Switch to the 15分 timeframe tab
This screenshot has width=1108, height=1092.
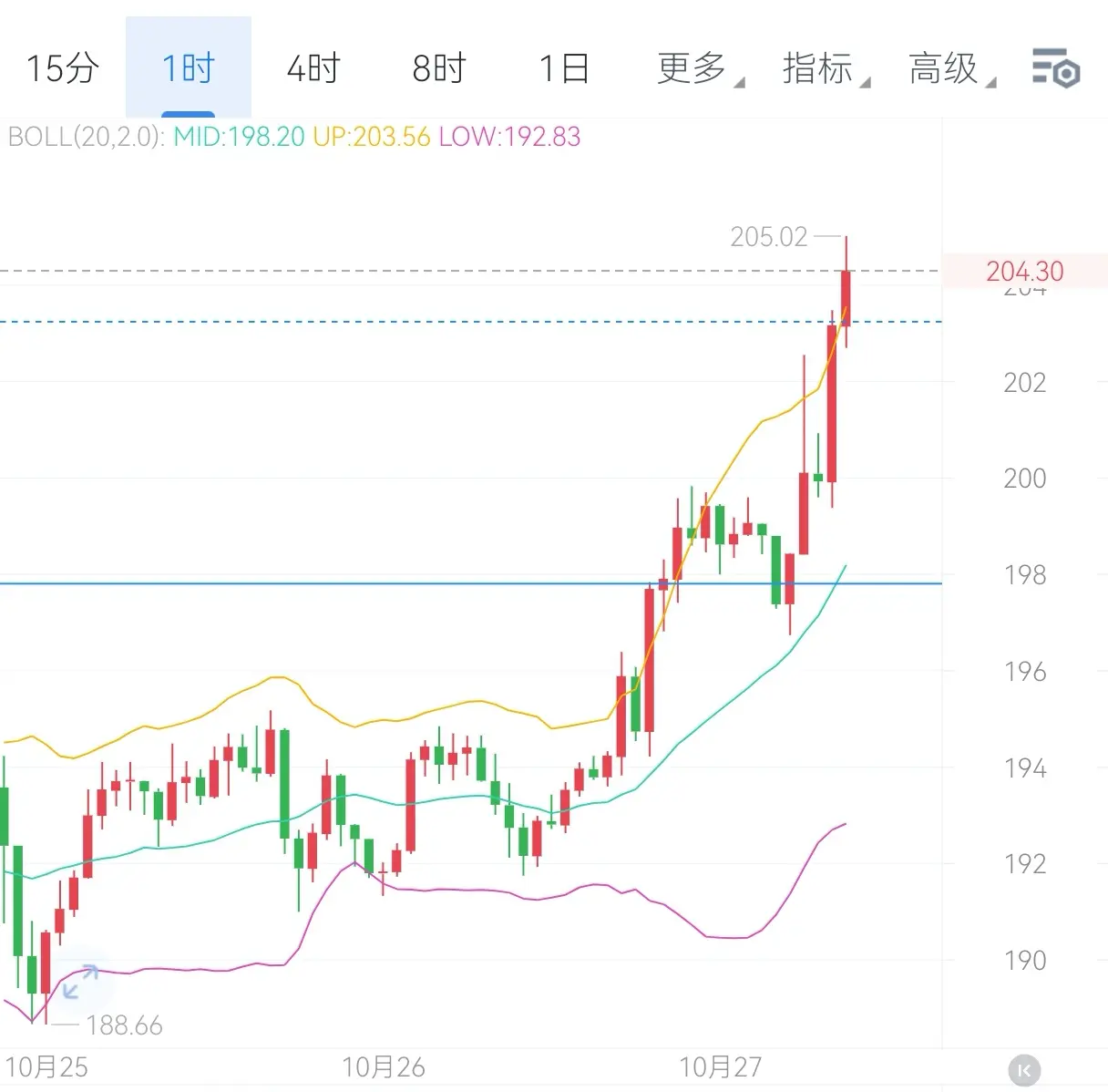(x=63, y=68)
